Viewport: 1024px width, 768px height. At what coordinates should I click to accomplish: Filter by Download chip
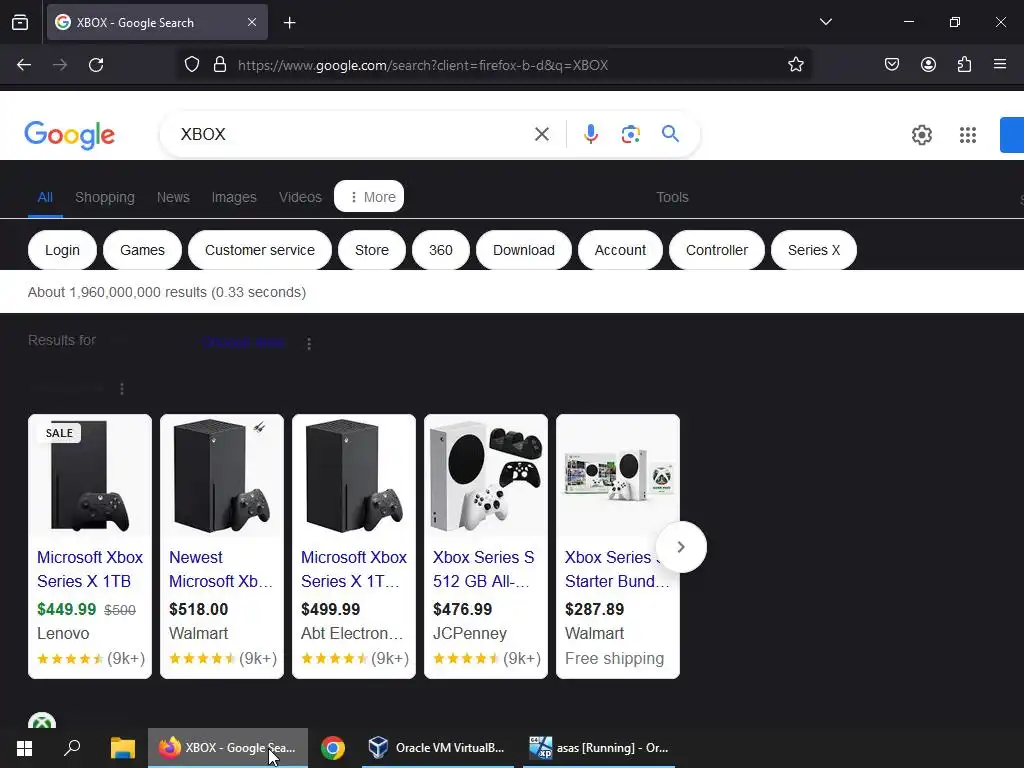coord(524,250)
